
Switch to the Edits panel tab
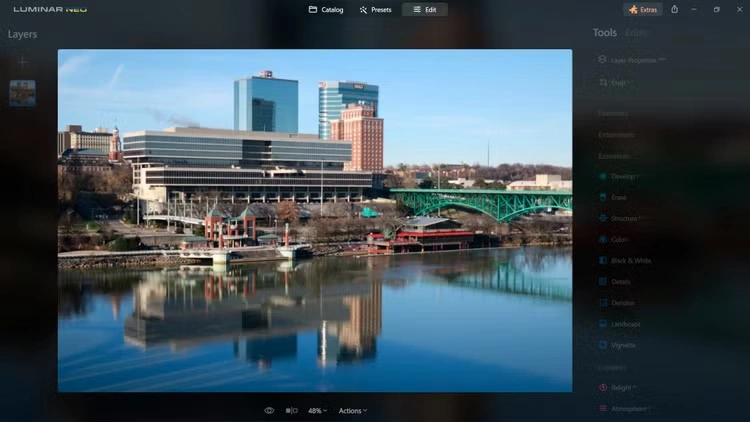click(636, 33)
